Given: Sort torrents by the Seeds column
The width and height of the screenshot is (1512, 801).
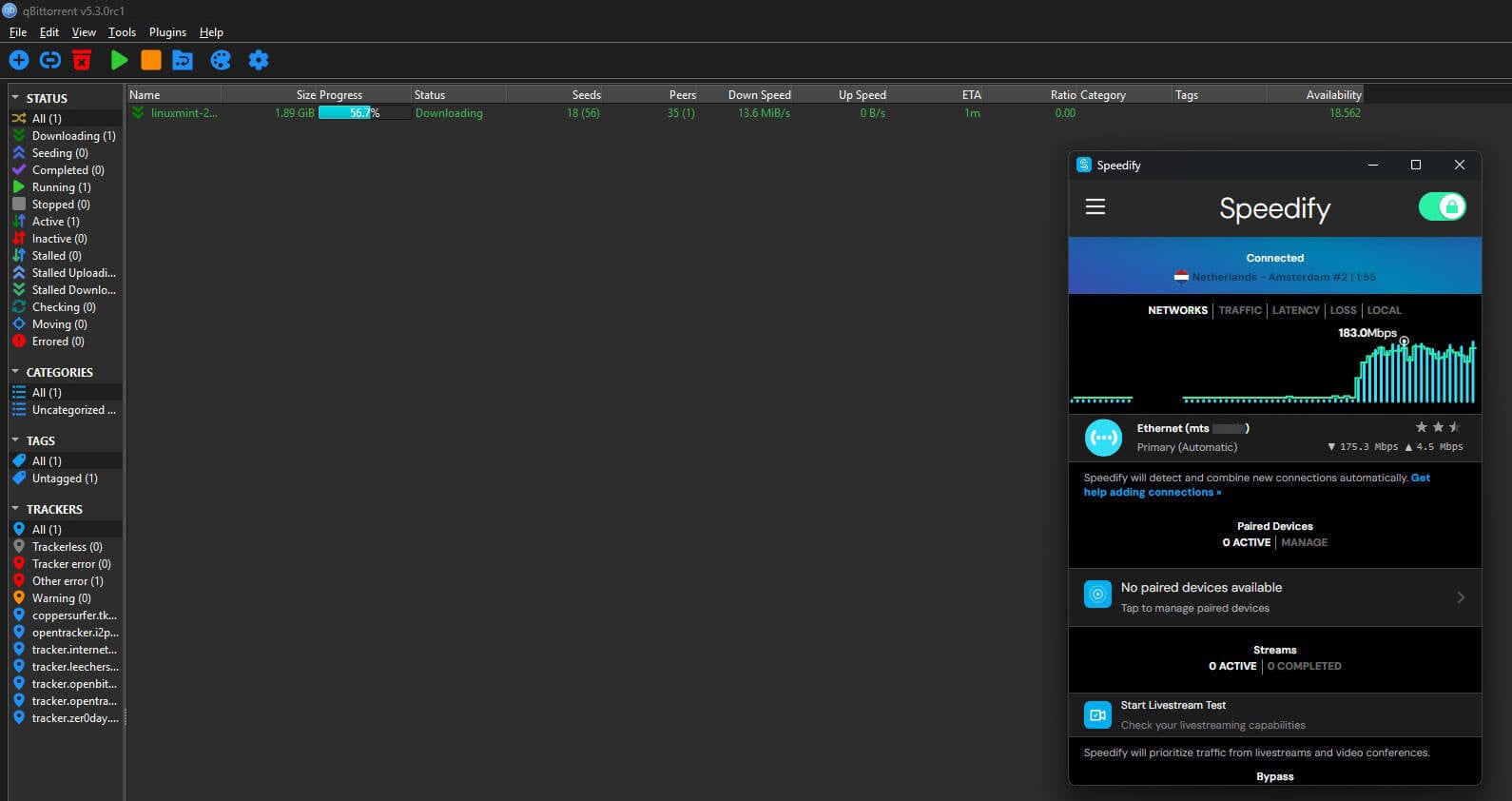Looking at the screenshot, I should (x=555, y=94).
